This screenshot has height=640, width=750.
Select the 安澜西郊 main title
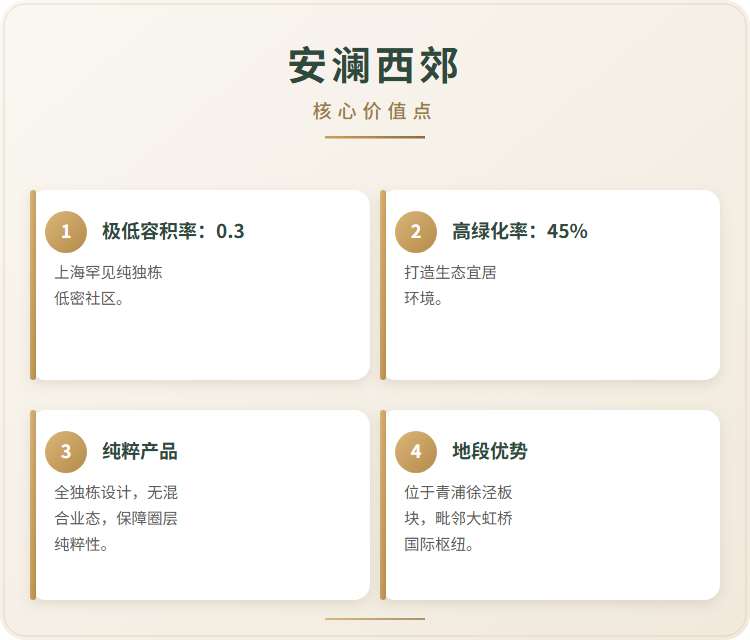[x=375, y=66]
